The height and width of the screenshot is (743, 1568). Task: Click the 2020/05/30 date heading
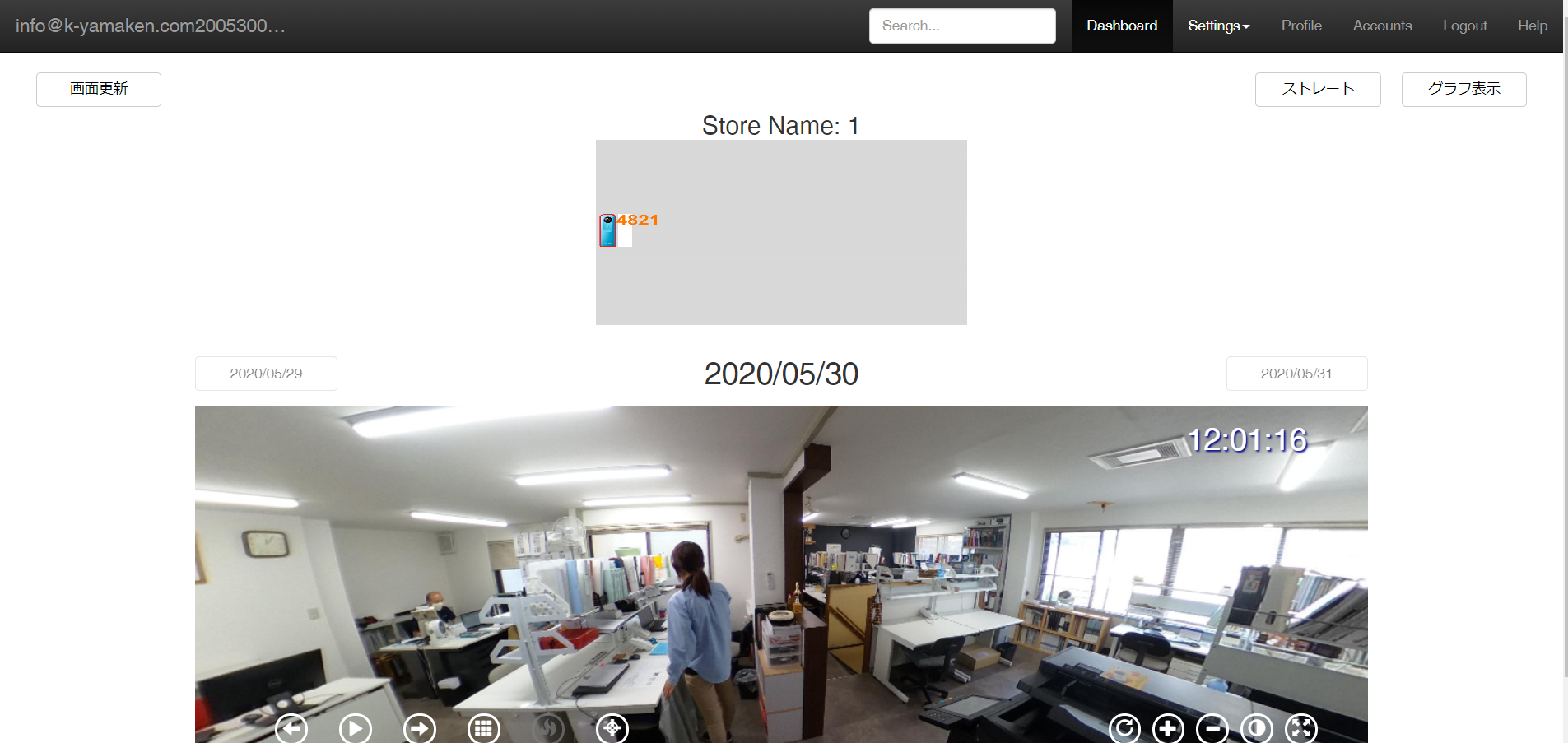click(781, 374)
